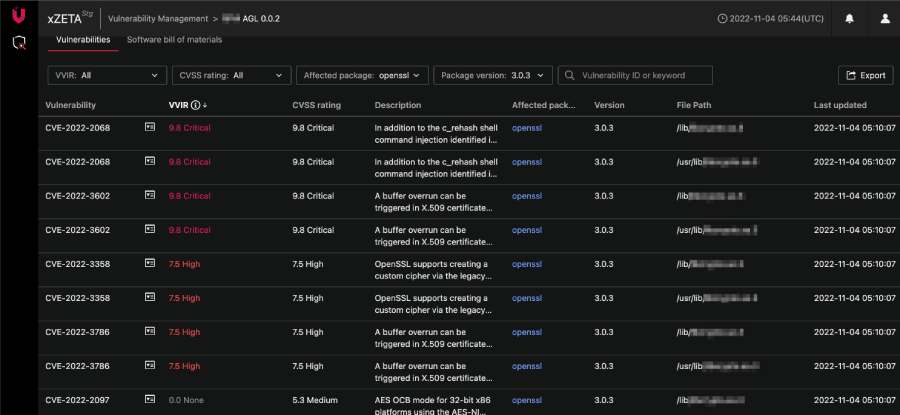
Task: Expand the VVIR filter dropdown
Action: [x=107, y=75]
